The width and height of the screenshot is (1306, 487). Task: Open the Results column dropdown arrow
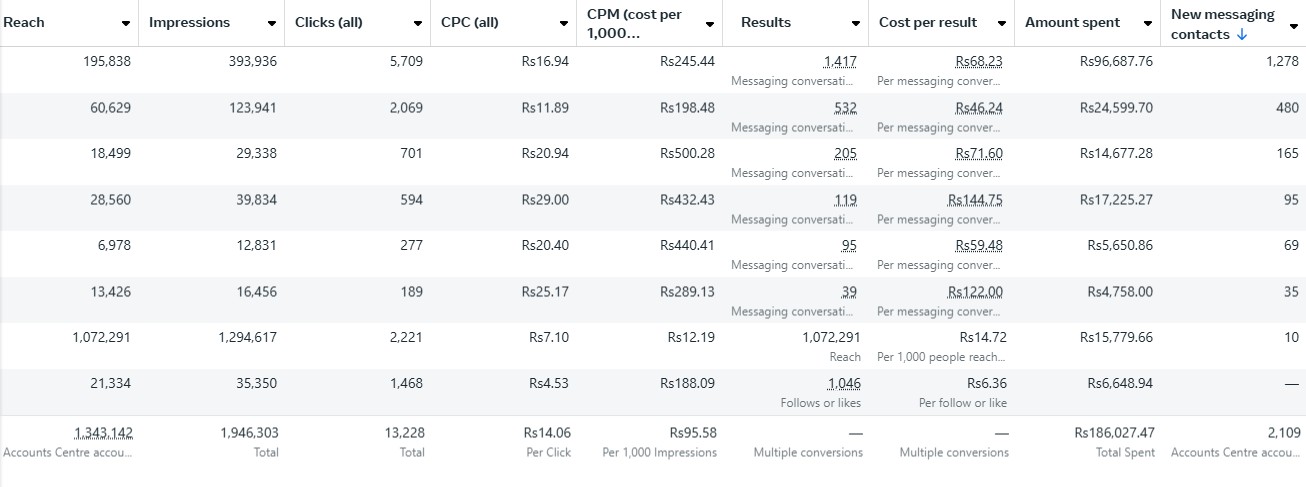[856, 23]
